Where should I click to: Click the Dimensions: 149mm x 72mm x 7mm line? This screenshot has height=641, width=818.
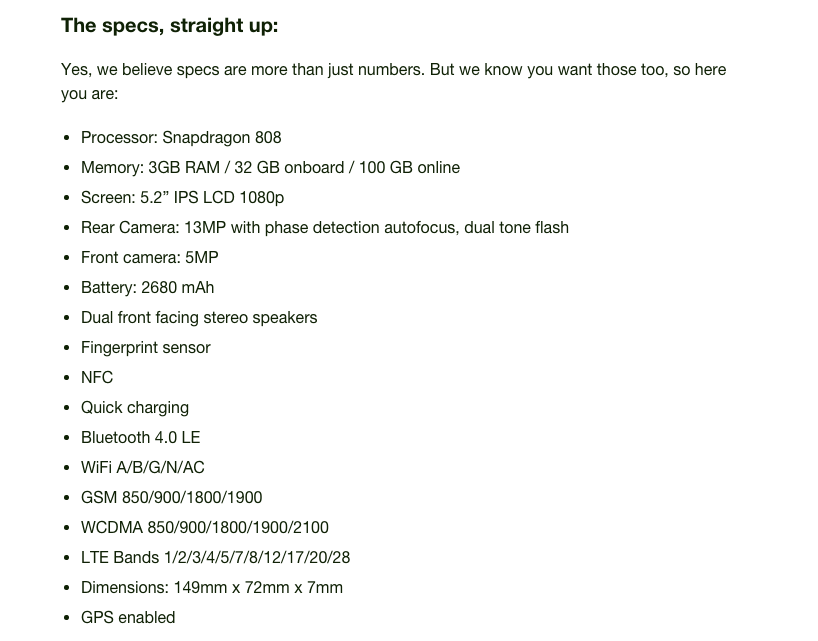tap(211, 588)
